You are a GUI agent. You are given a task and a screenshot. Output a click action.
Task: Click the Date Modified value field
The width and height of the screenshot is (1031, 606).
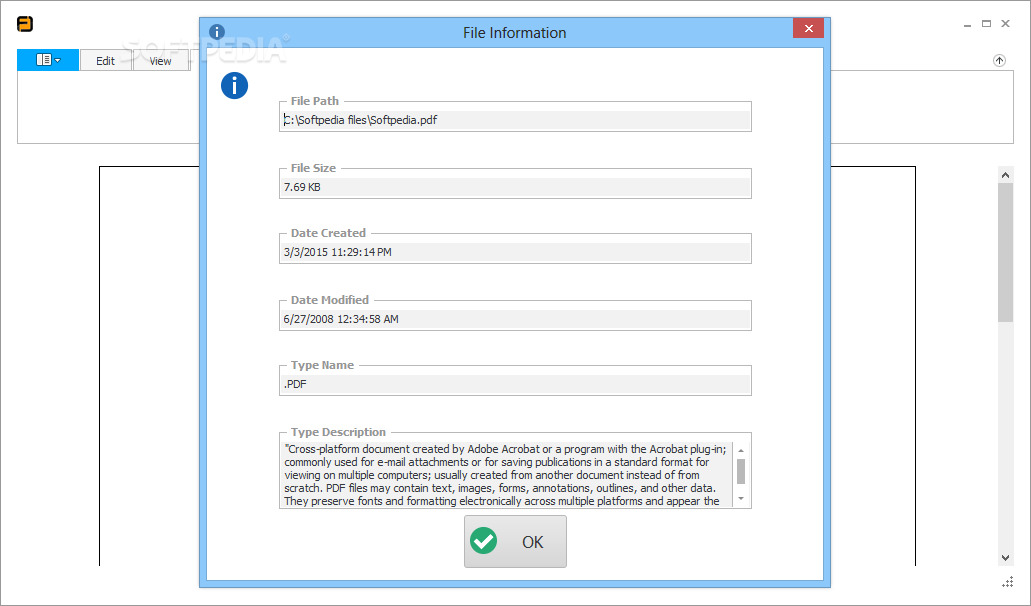pyautogui.click(x=516, y=319)
